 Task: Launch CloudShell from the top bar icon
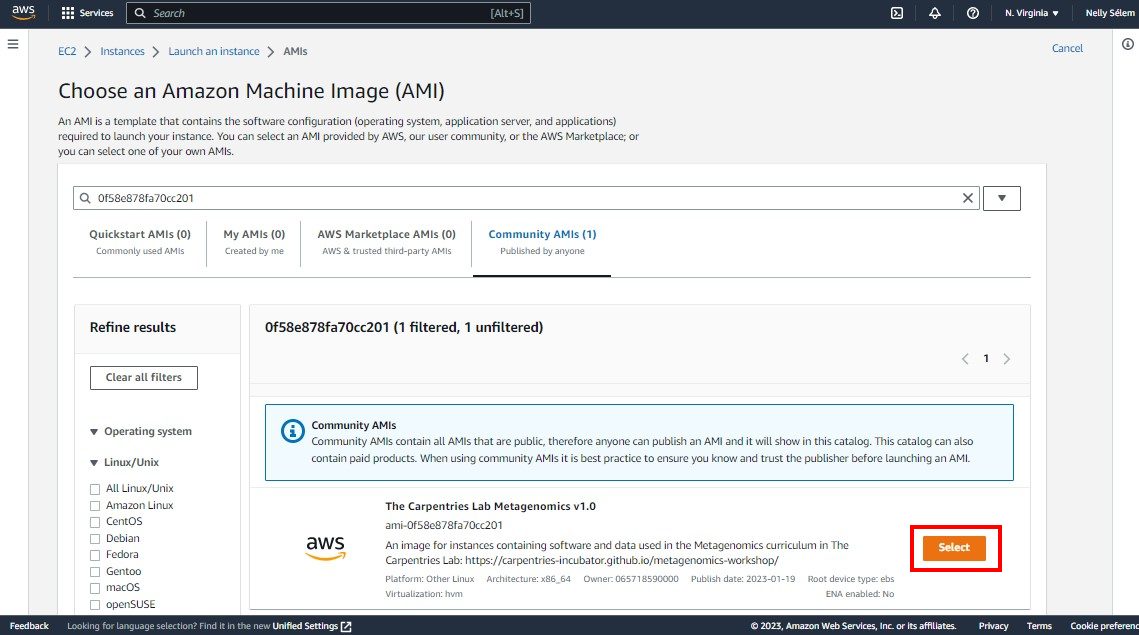coord(896,13)
